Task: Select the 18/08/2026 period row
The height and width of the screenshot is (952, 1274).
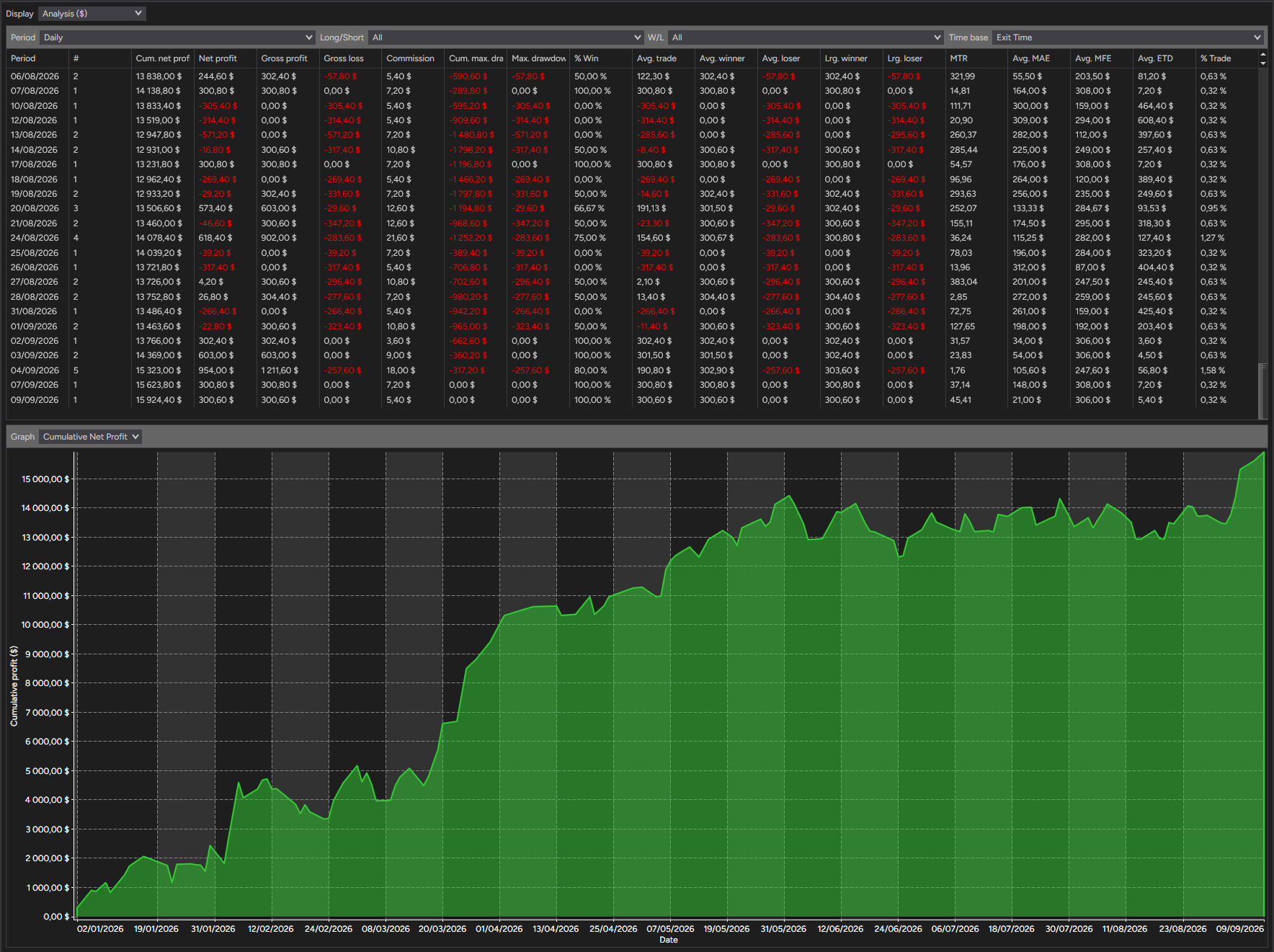Action: coord(632,179)
